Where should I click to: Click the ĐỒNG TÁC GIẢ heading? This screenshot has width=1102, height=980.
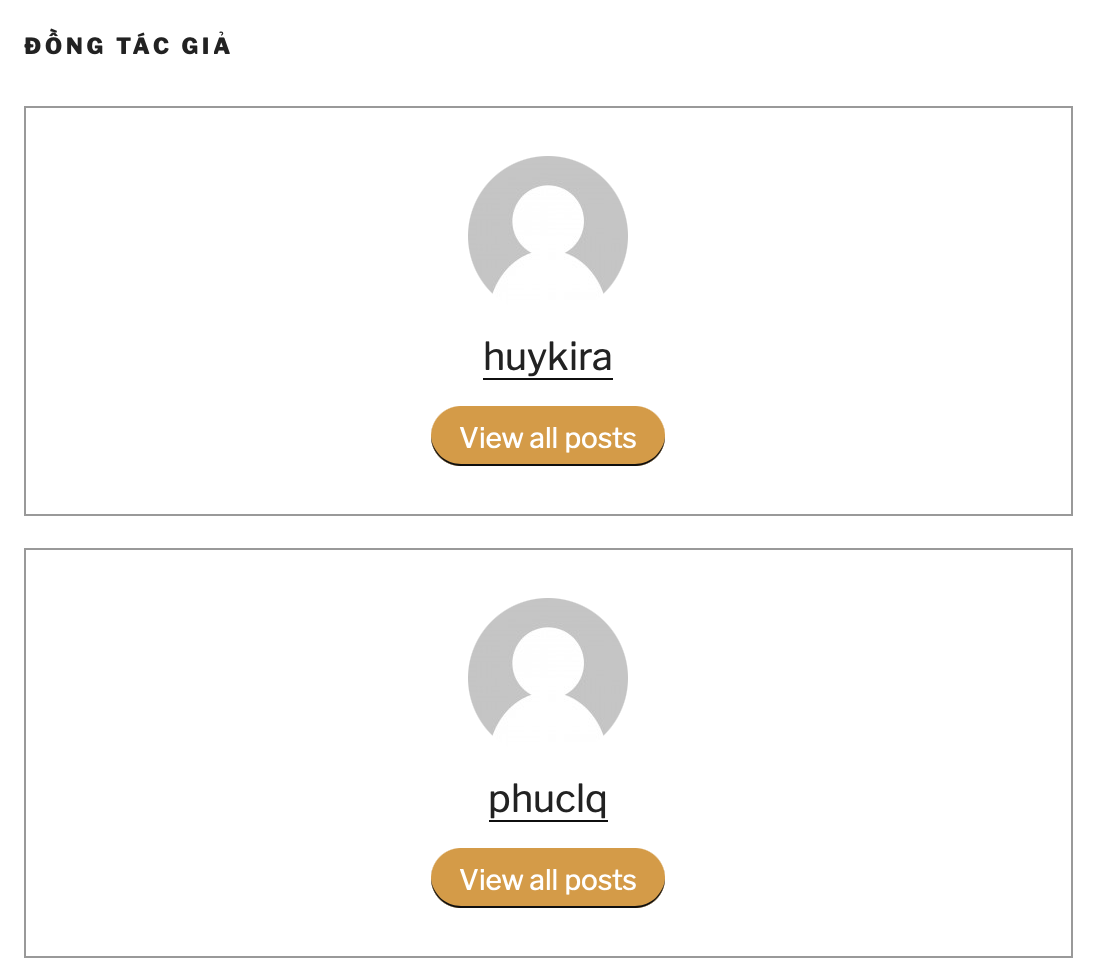click(x=128, y=46)
